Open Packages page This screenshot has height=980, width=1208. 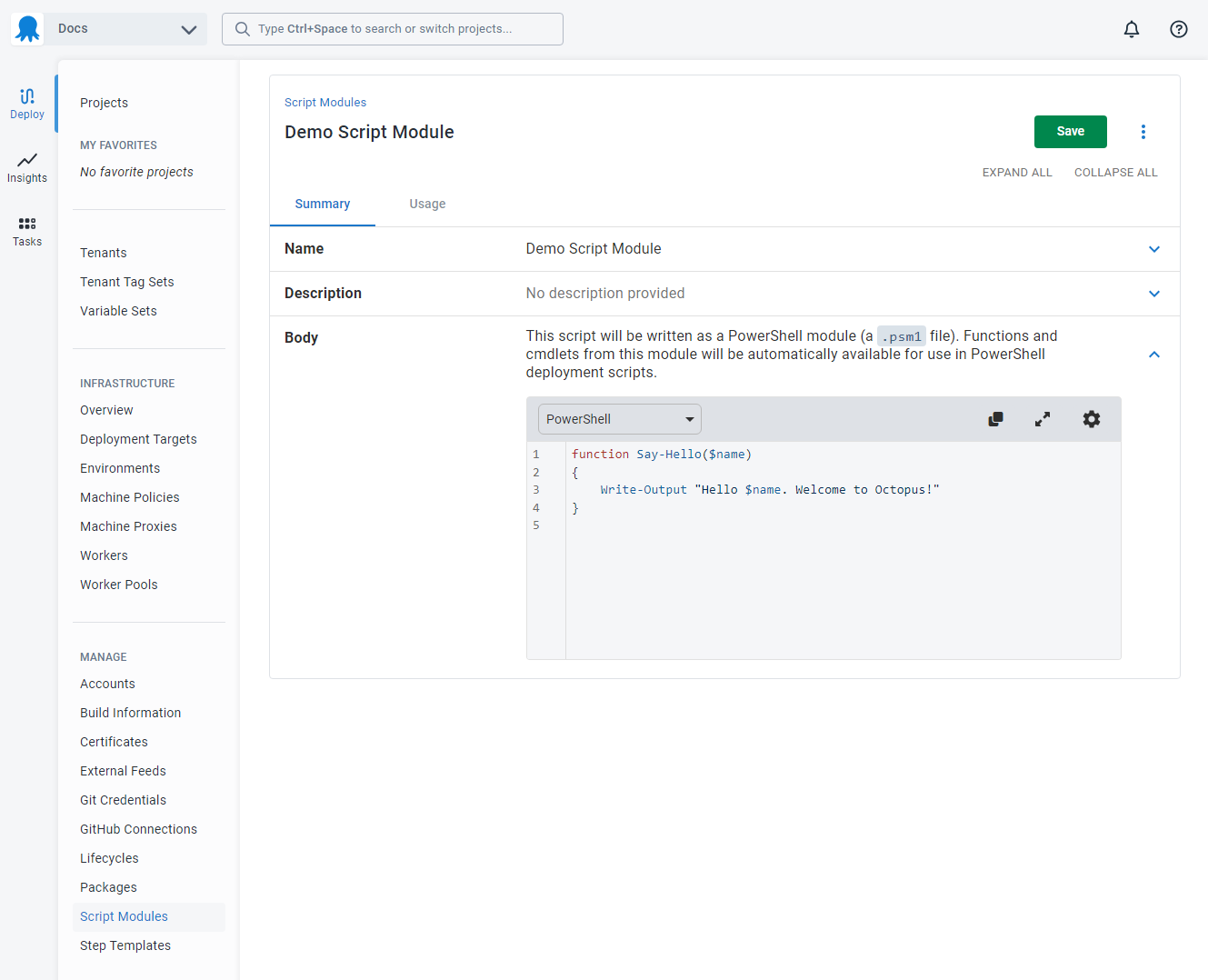(x=108, y=887)
